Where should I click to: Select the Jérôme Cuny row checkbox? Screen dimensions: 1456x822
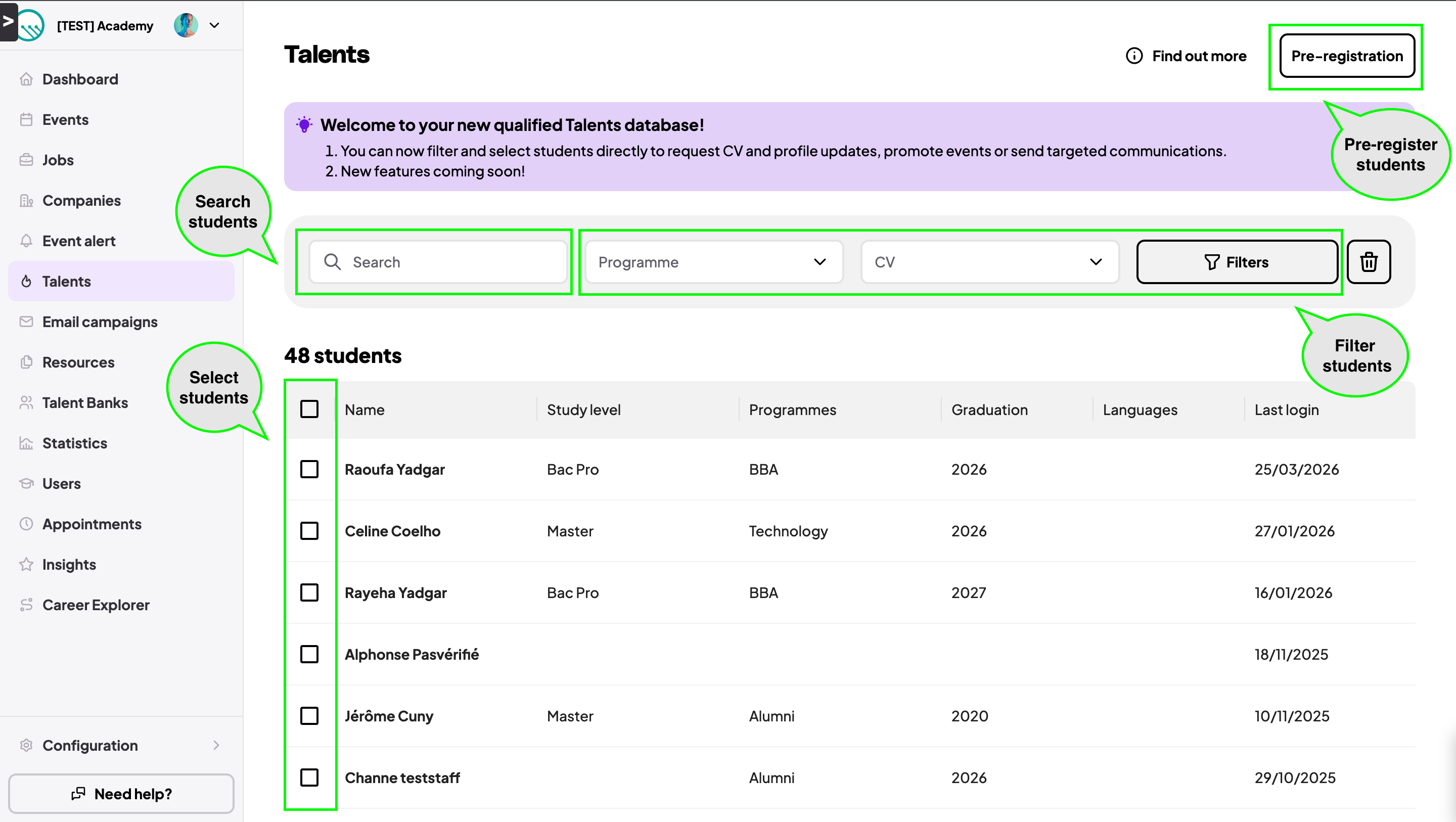309,716
